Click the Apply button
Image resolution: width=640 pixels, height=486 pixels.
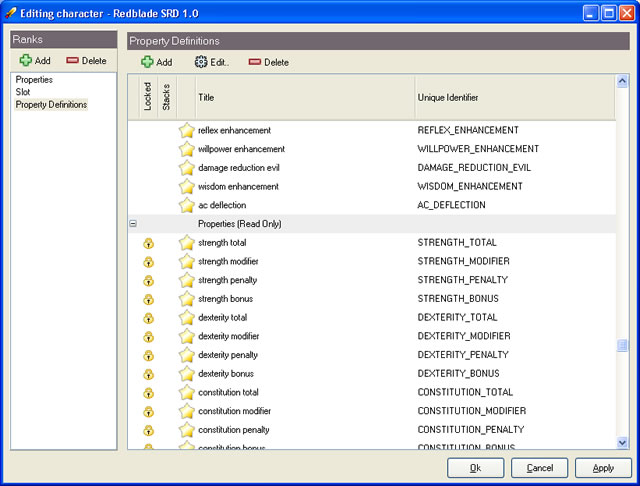tap(603, 468)
